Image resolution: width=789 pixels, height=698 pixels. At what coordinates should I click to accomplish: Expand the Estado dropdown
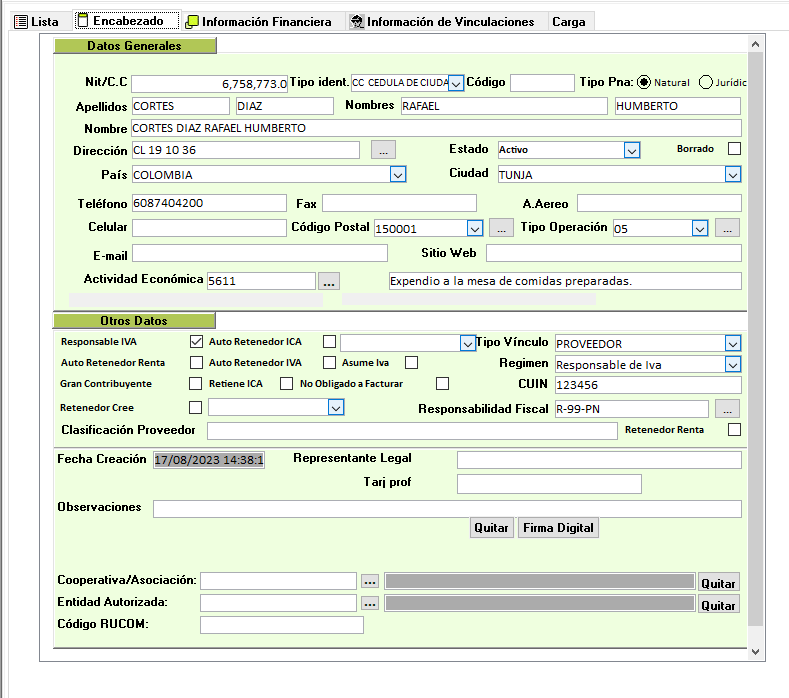pyautogui.click(x=631, y=150)
